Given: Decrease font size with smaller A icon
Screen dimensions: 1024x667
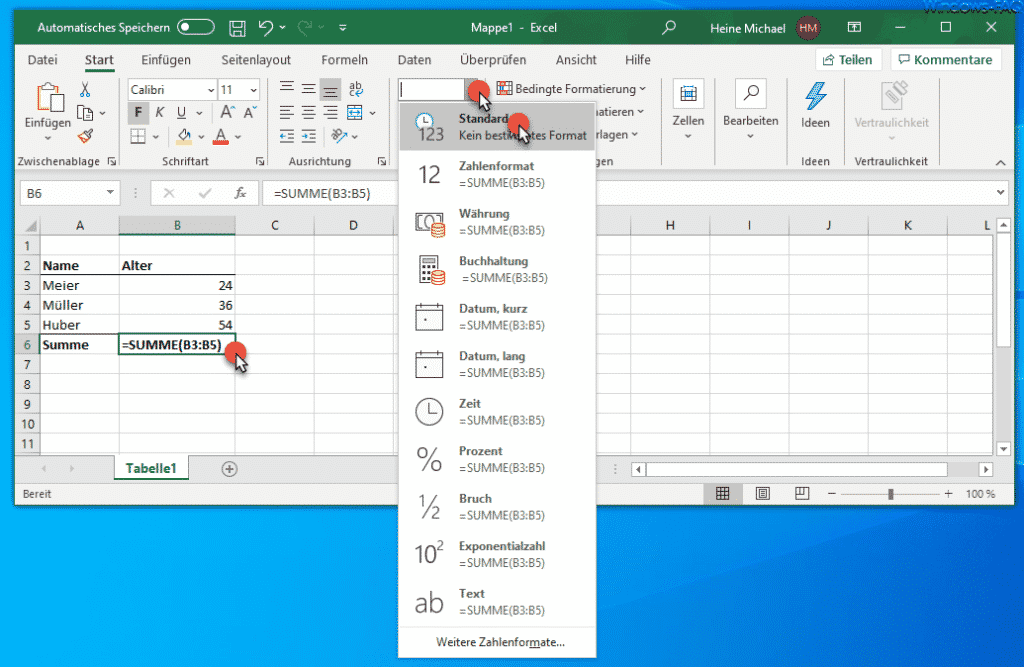Looking at the screenshot, I should (x=250, y=112).
